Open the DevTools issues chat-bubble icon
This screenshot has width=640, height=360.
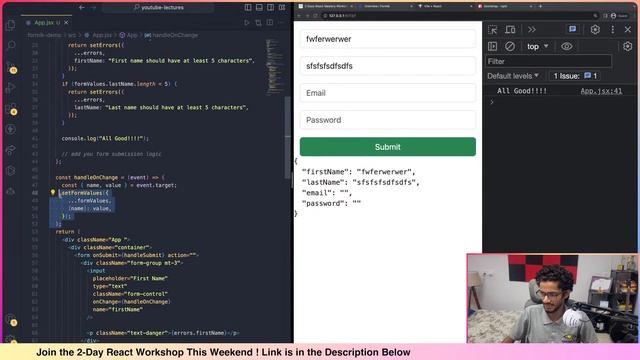click(x=573, y=29)
